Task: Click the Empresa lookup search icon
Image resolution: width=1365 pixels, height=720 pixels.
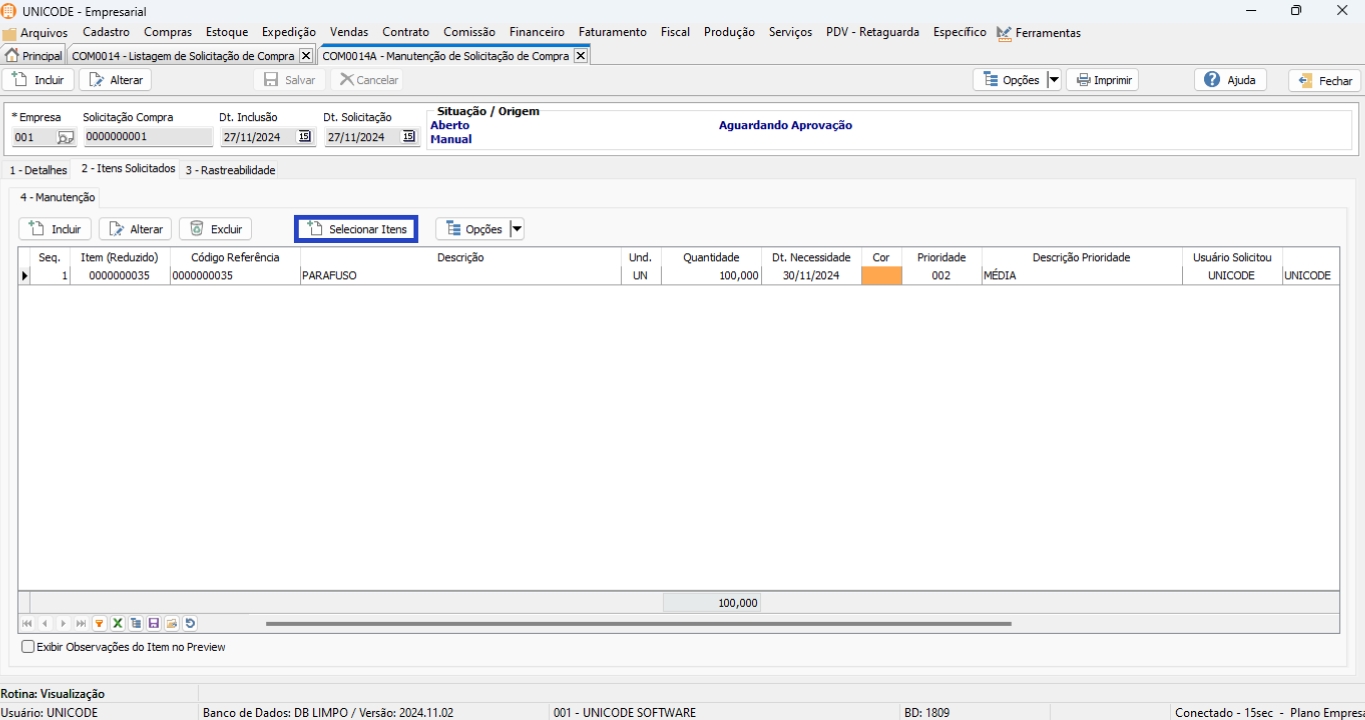Action: [65, 137]
